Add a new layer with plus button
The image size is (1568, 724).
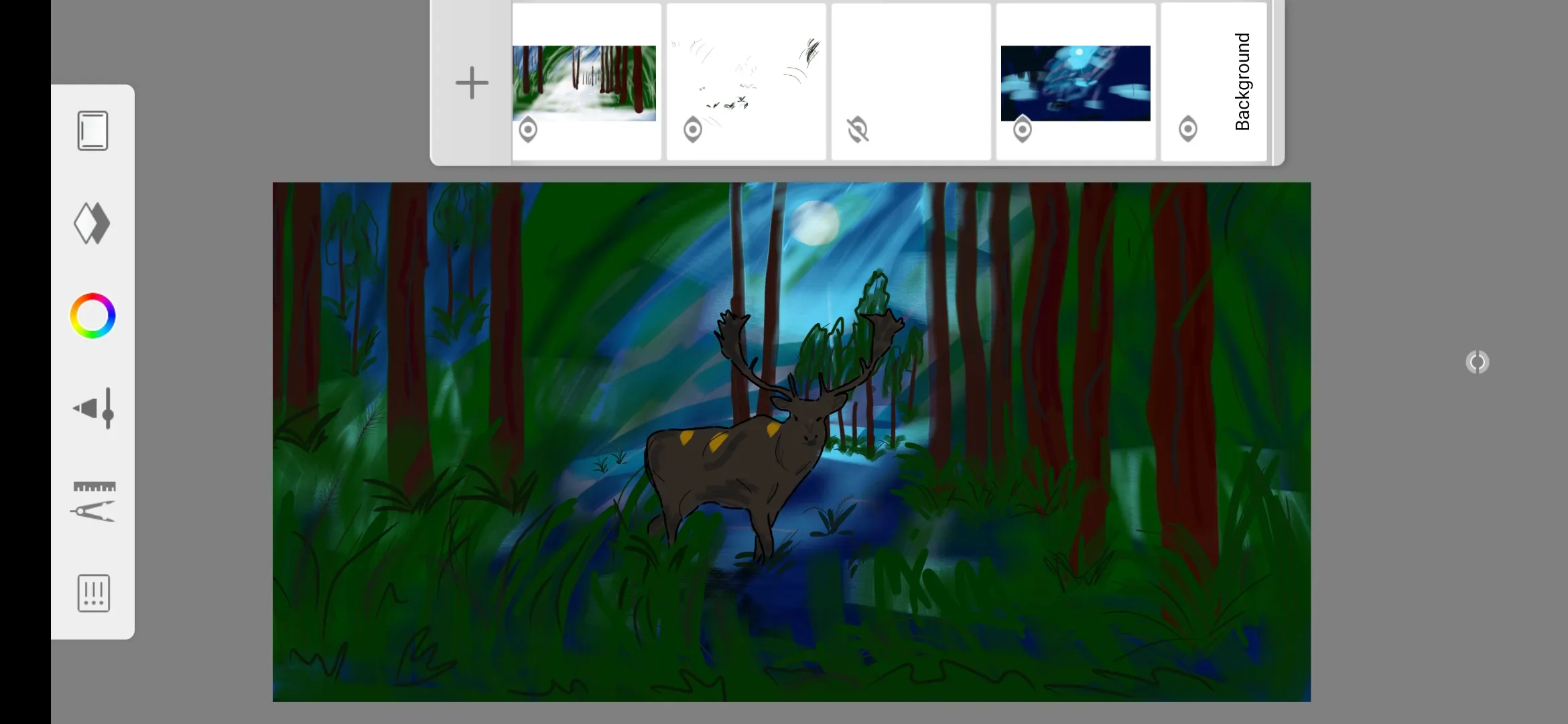tap(472, 83)
